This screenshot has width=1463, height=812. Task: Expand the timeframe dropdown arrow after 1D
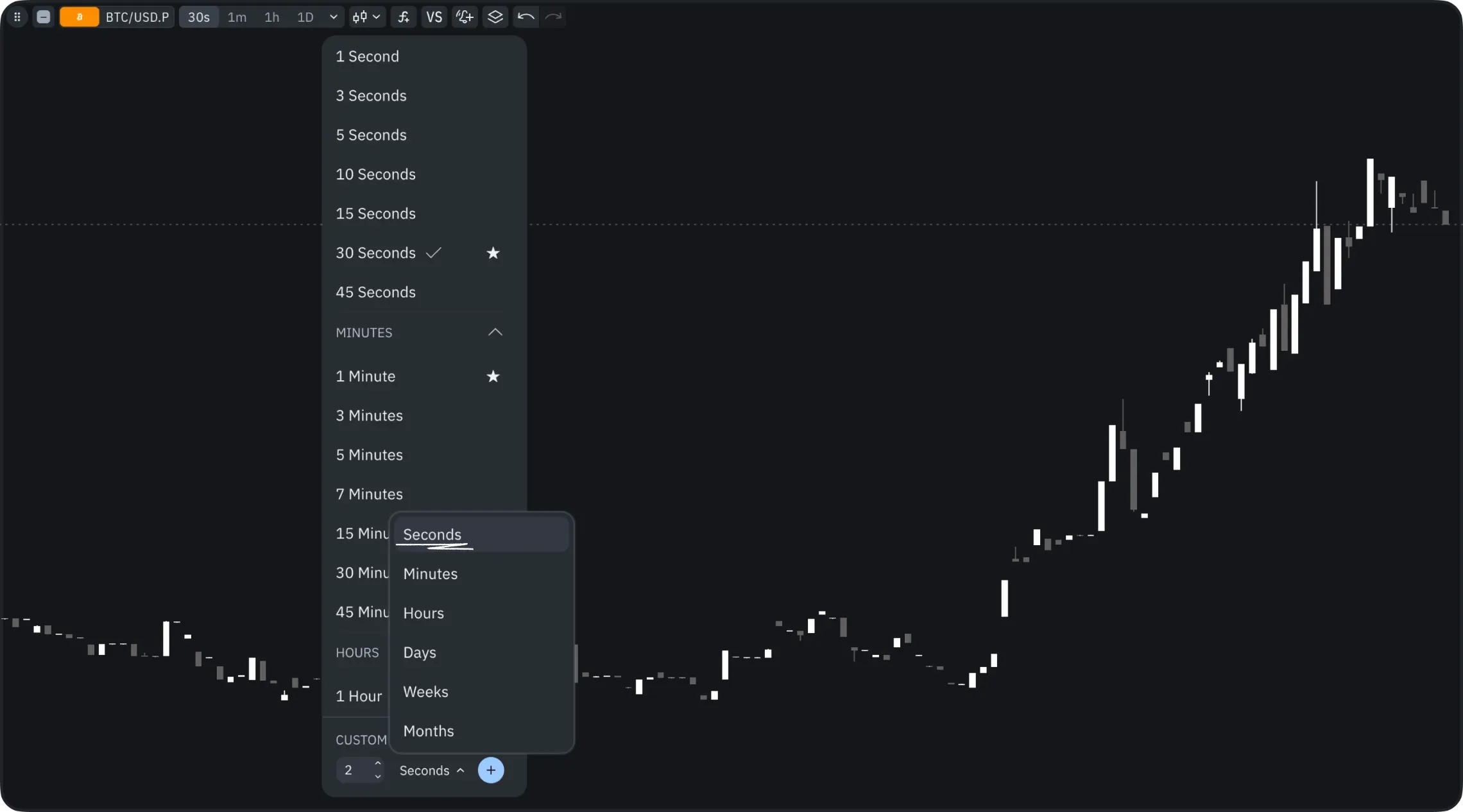pos(333,17)
